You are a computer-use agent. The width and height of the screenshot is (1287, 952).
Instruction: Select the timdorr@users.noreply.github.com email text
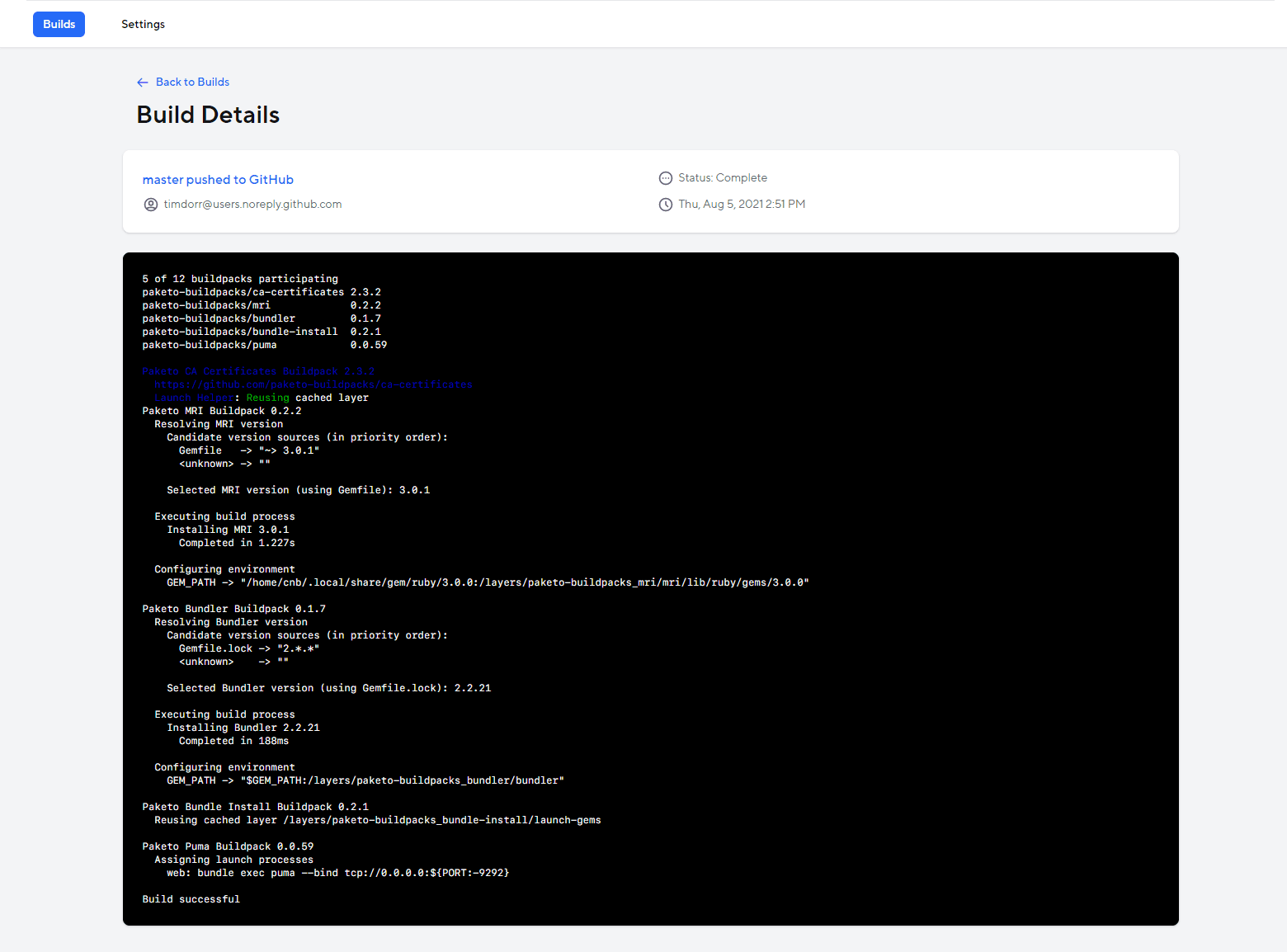coord(252,204)
